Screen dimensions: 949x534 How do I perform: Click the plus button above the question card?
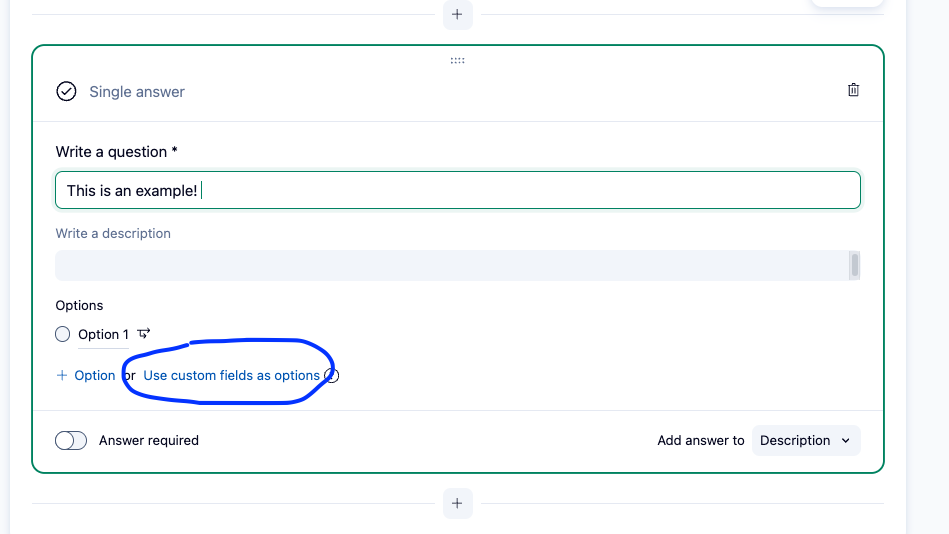coord(457,15)
